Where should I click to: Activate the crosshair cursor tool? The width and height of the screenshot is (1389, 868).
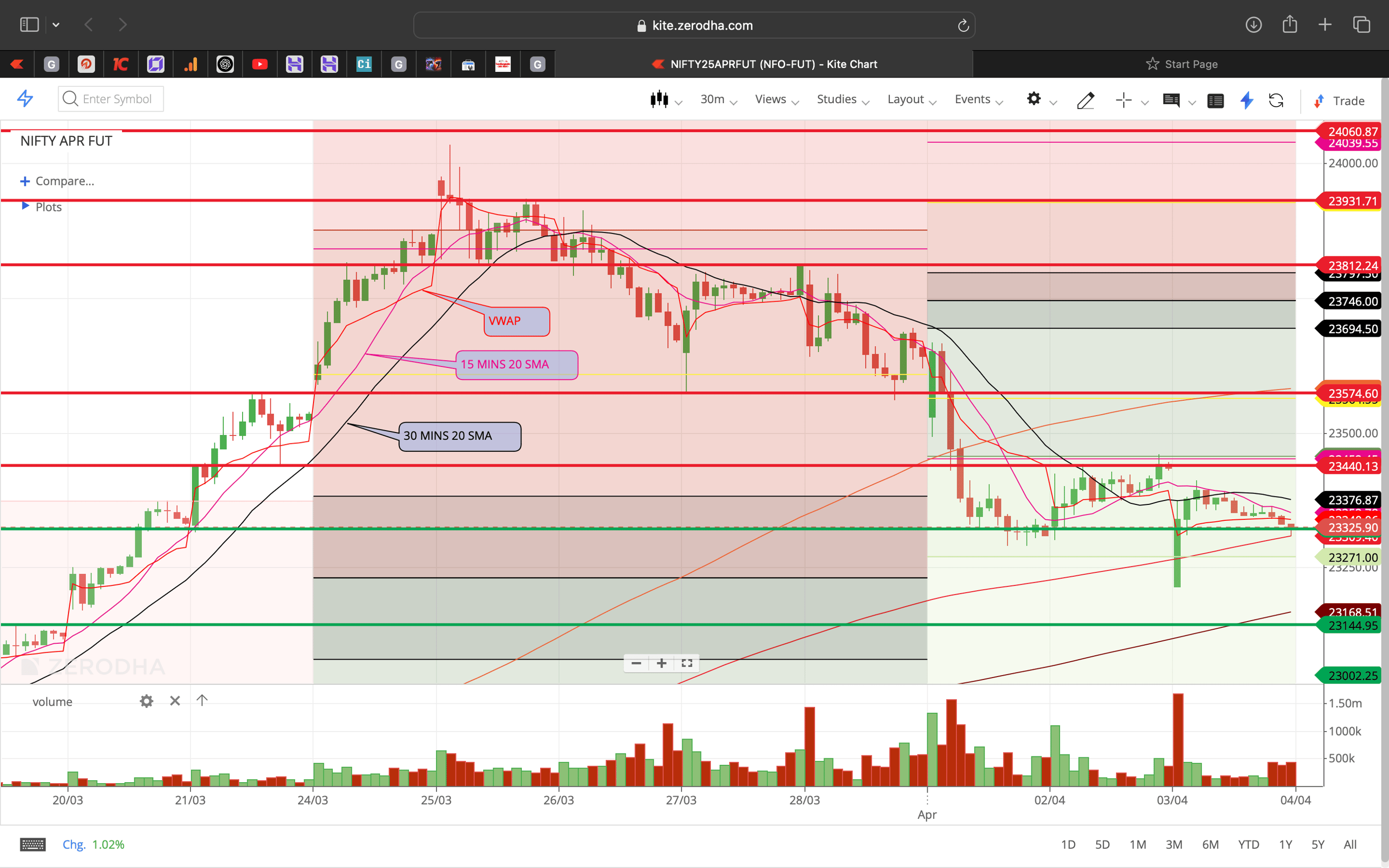tap(1123, 100)
